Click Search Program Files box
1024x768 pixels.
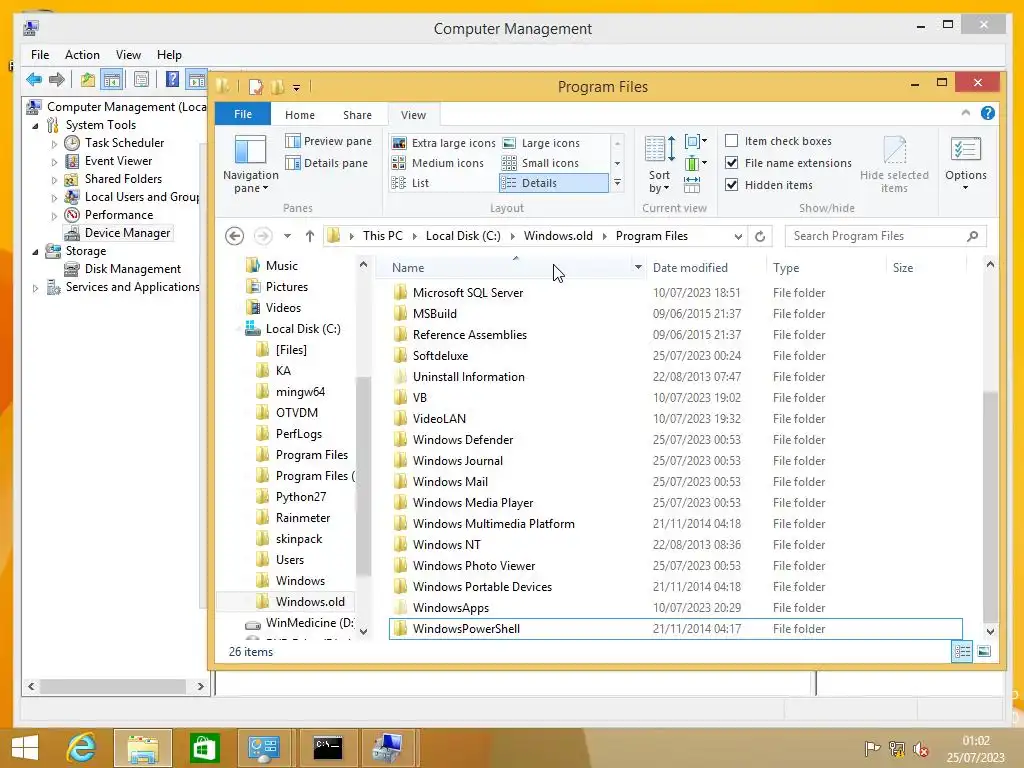886,236
